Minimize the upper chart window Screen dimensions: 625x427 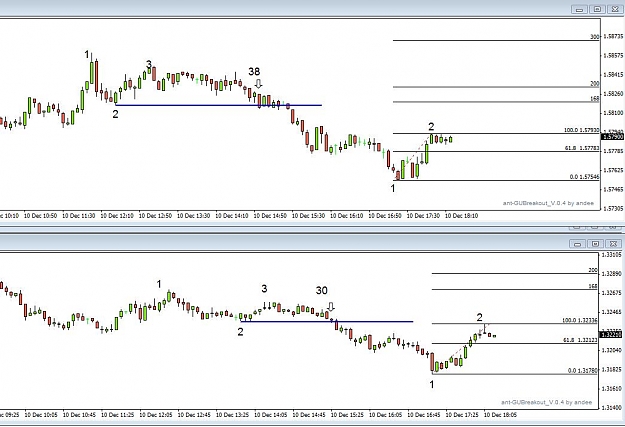pyautogui.click(x=579, y=9)
